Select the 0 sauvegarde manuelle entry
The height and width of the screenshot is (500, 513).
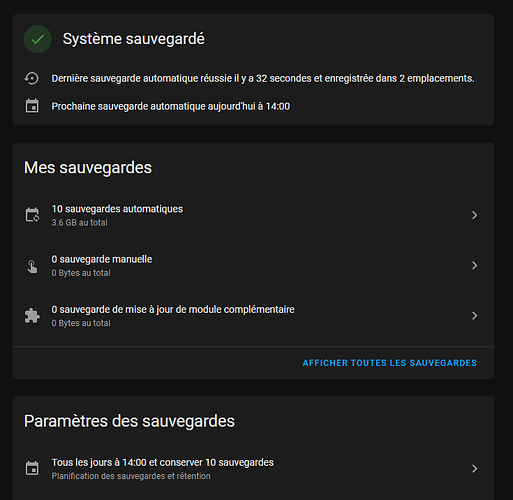253,266
